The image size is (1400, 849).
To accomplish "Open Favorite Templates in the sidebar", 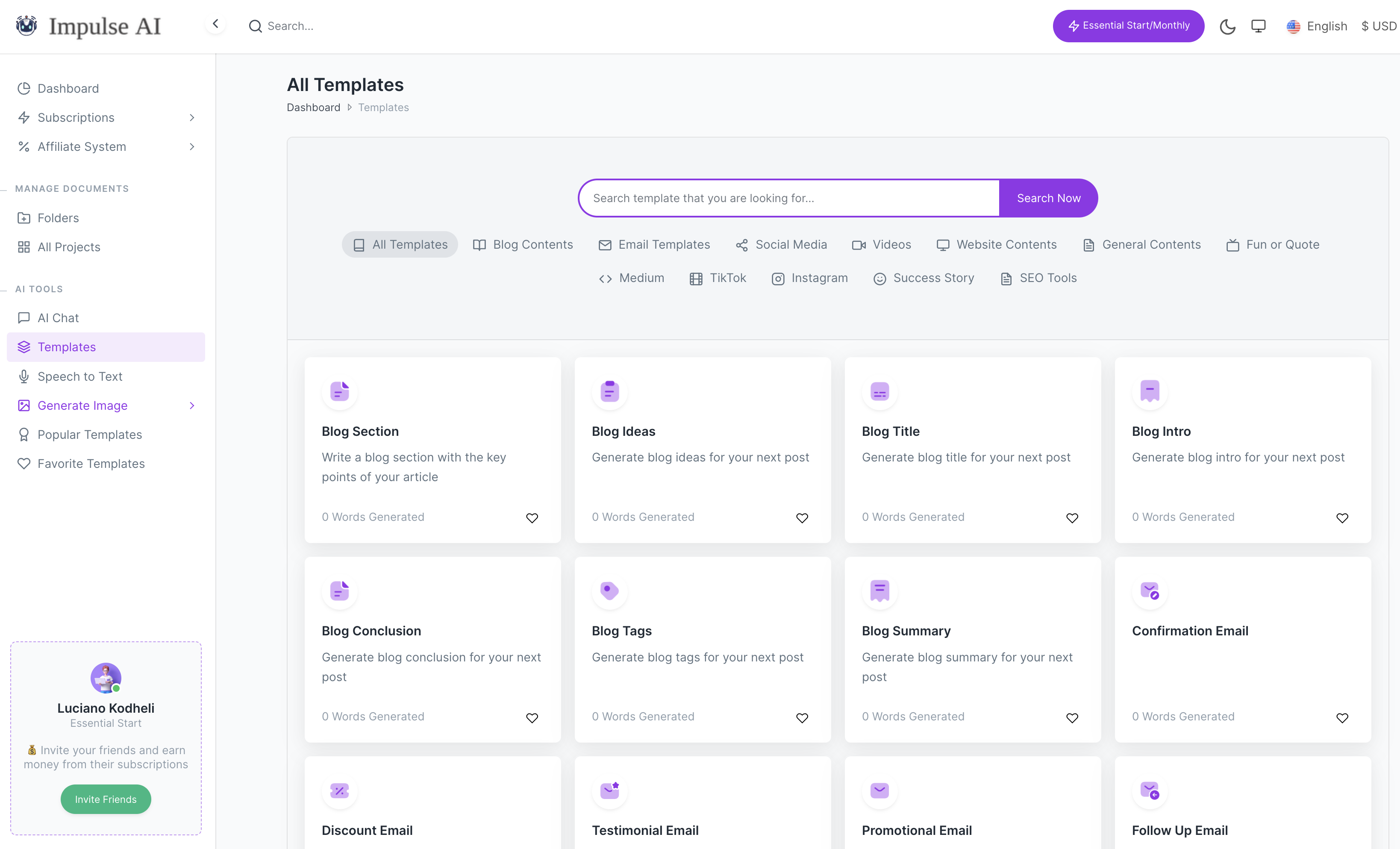I will pos(106,463).
